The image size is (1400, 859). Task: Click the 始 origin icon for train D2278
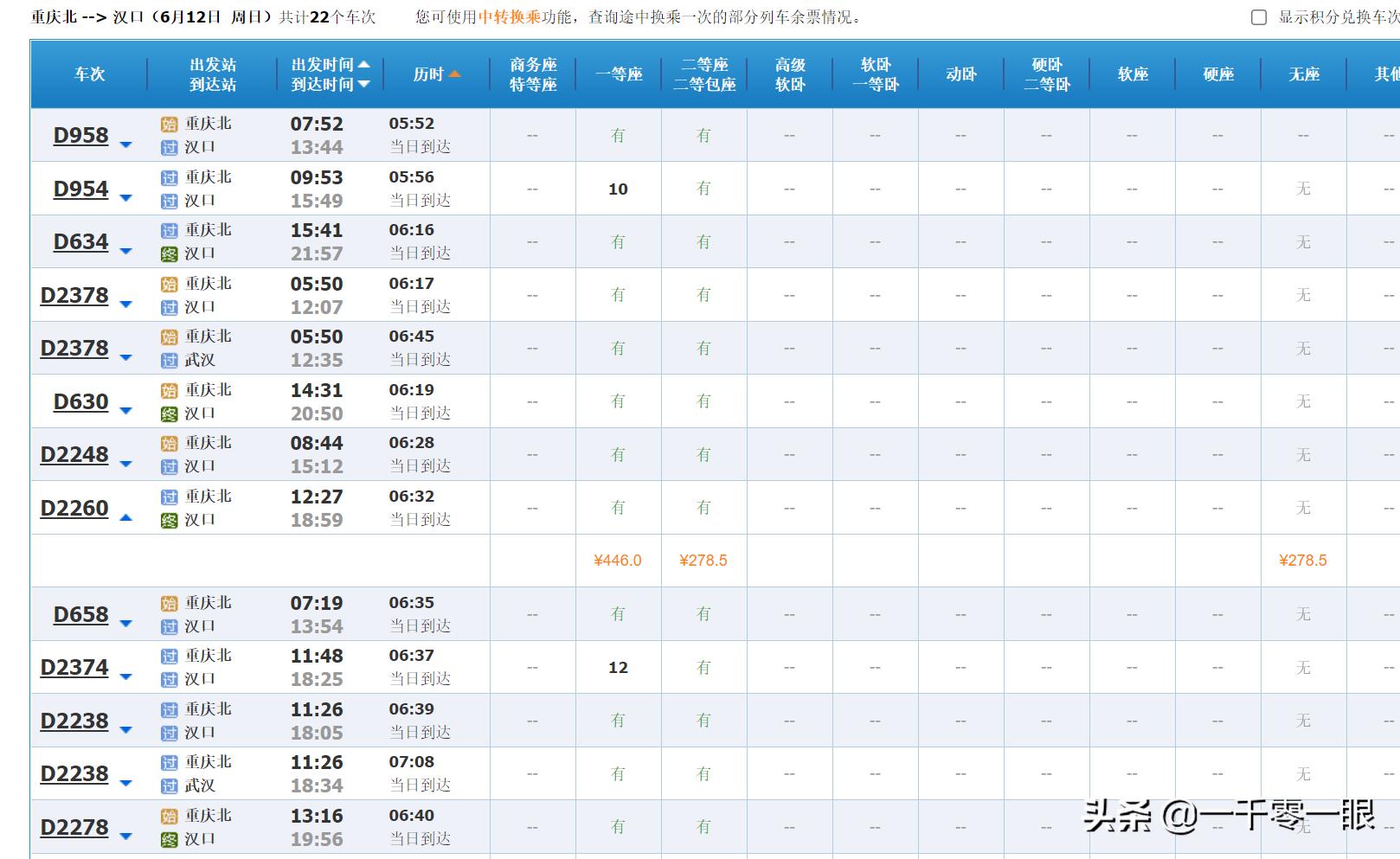click(x=169, y=817)
